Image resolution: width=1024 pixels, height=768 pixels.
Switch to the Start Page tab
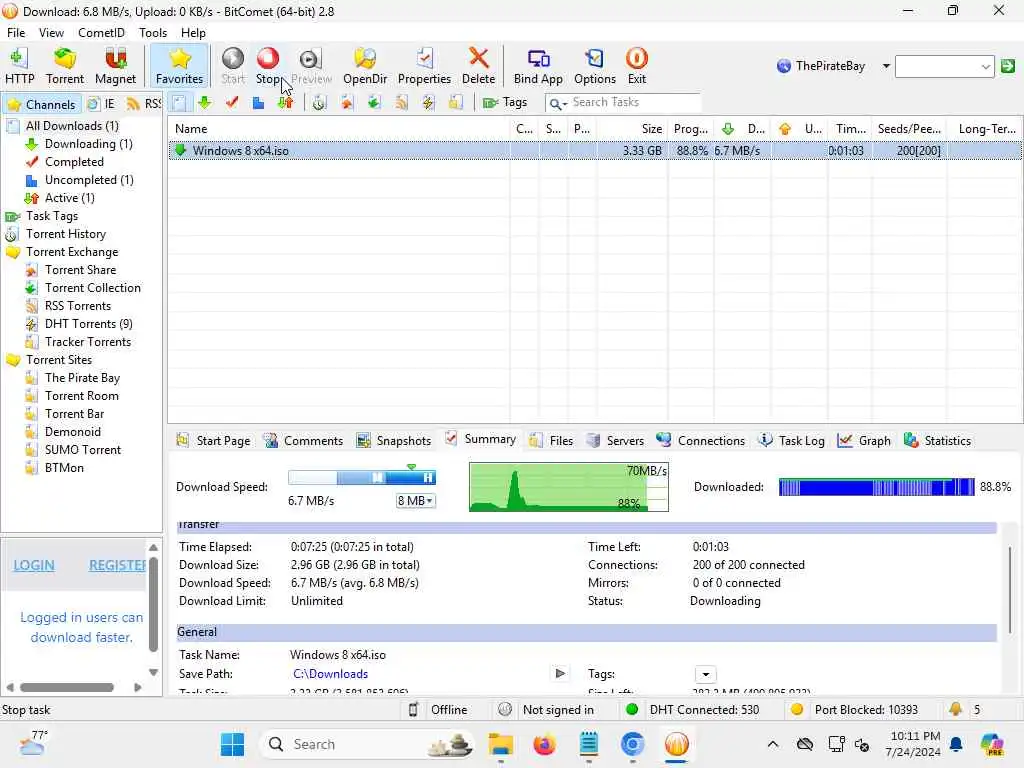click(x=214, y=441)
